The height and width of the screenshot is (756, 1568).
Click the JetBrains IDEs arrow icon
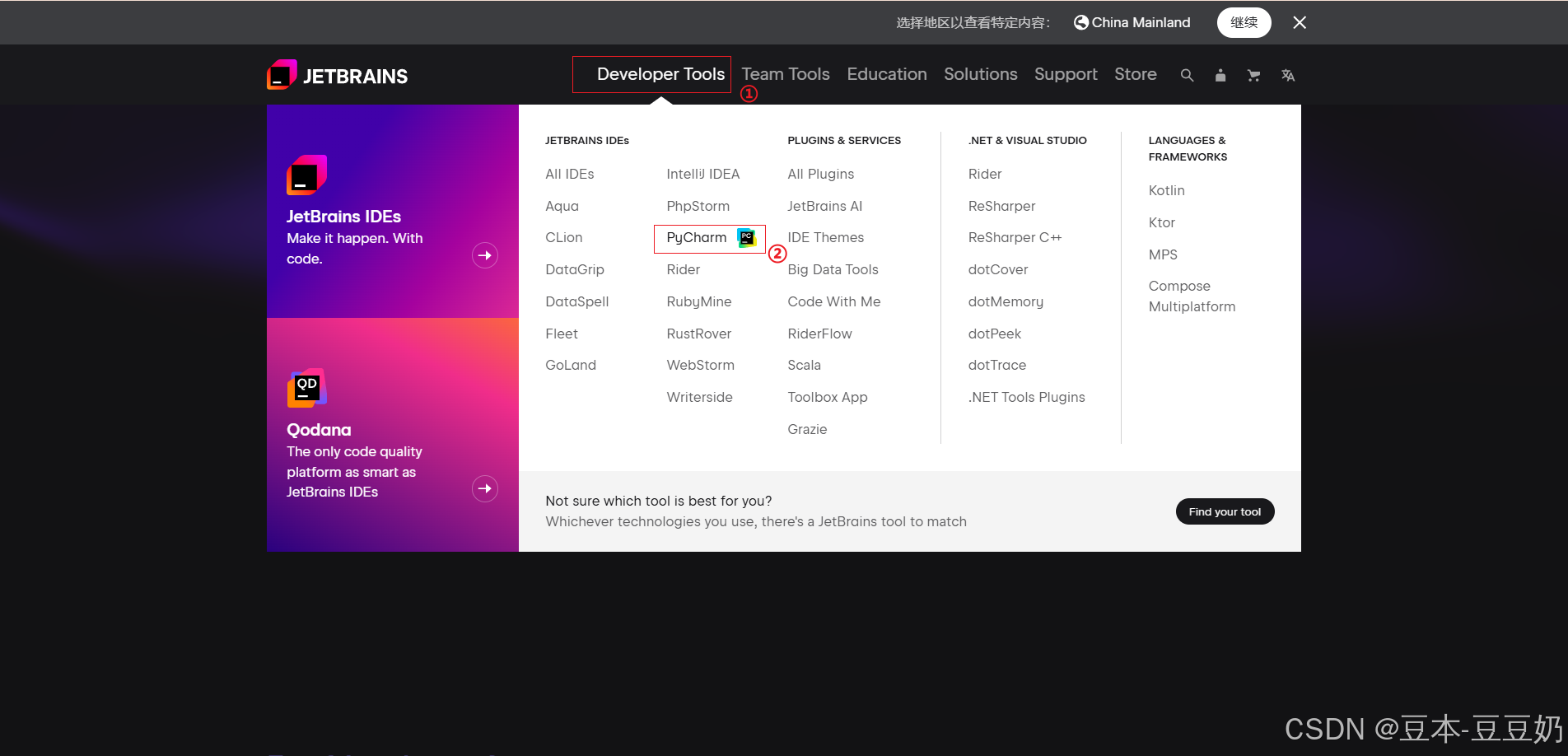coord(485,255)
